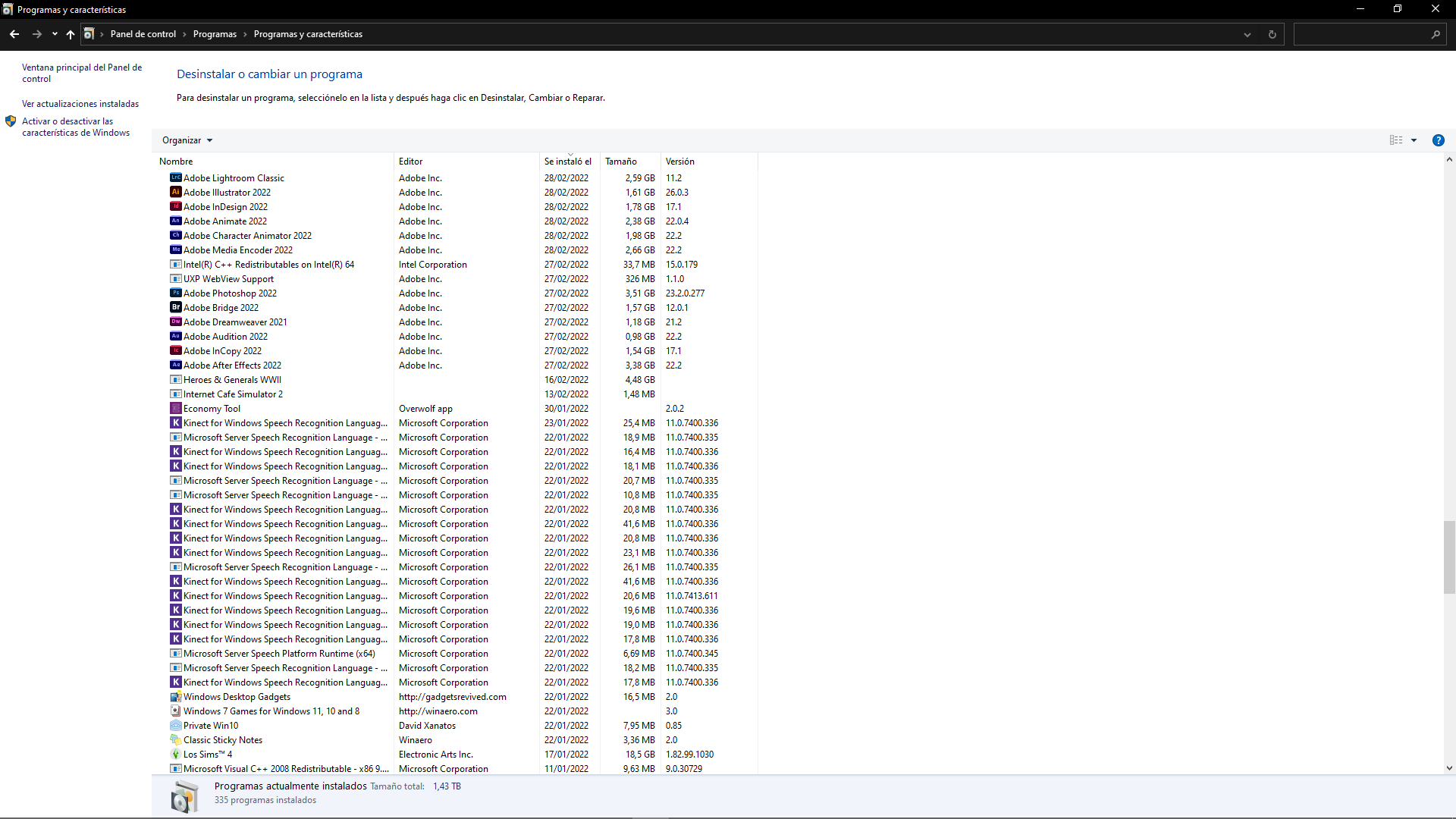Screen dimensions: 1456x819
Task: Click the Adobe Illustrator 2022 icon
Action: coord(176,192)
